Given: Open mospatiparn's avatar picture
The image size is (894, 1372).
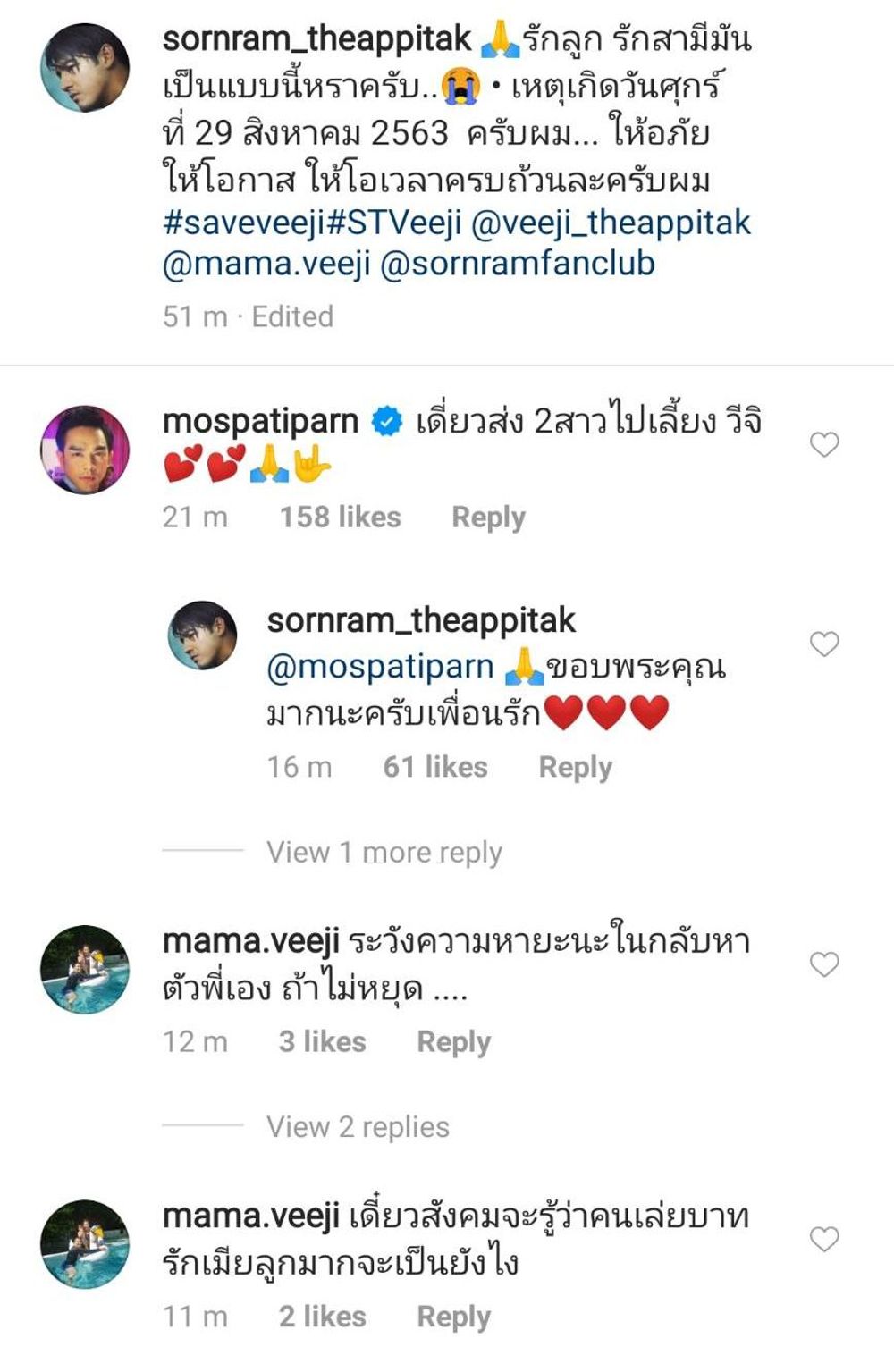Looking at the screenshot, I should (x=85, y=450).
